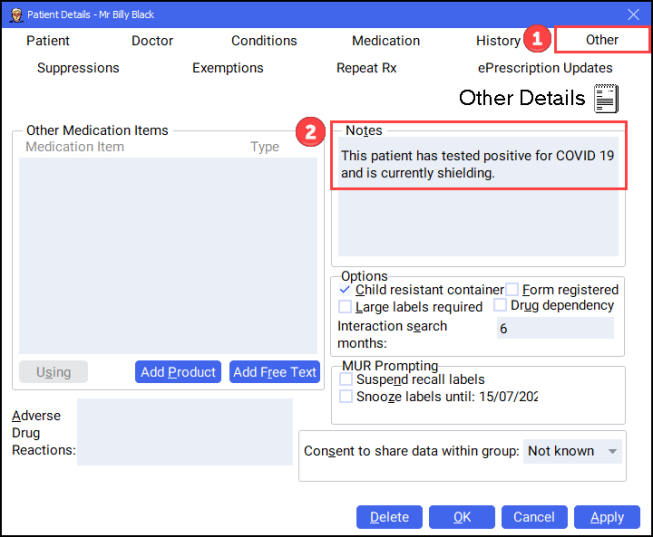The height and width of the screenshot is (537, 653).
Task: Toggle Snooze labels until checkbox
Action: point(346,396)
